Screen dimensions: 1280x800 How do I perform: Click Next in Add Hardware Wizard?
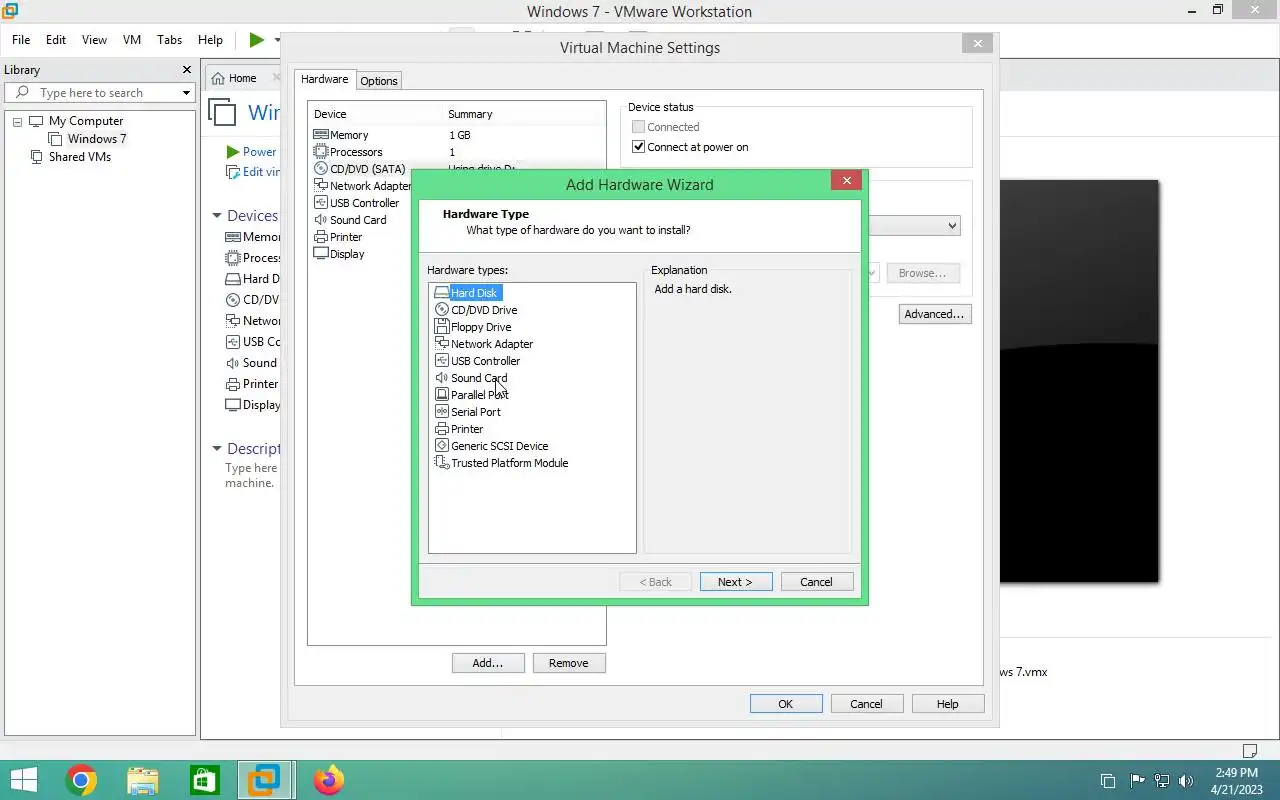coord(735,582)
